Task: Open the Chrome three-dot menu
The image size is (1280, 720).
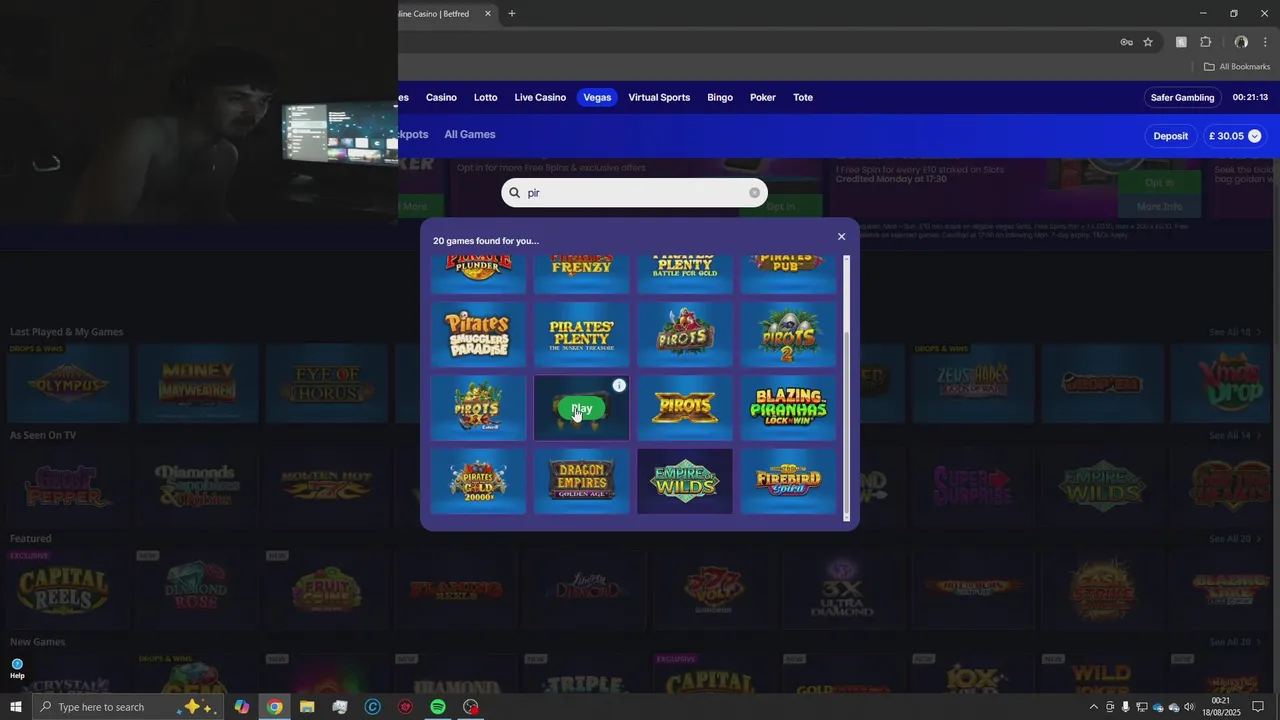Action: (1265, 42)
